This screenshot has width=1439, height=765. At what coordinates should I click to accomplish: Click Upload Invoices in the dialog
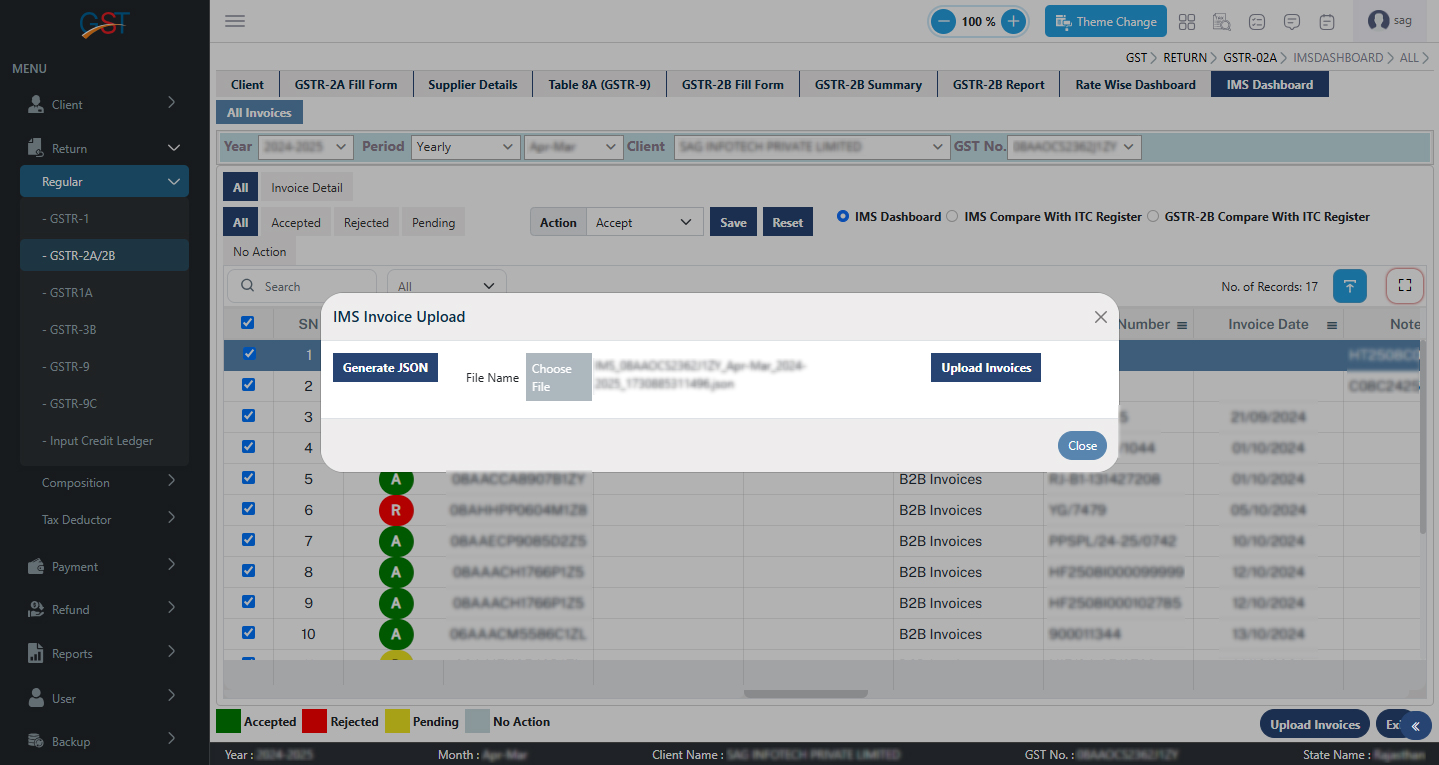pyautogui.click(x=985, y=368)
